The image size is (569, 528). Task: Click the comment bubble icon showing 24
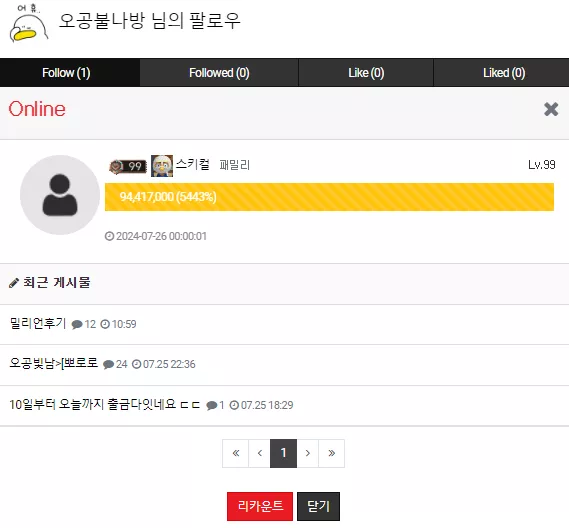pos(109,364)
